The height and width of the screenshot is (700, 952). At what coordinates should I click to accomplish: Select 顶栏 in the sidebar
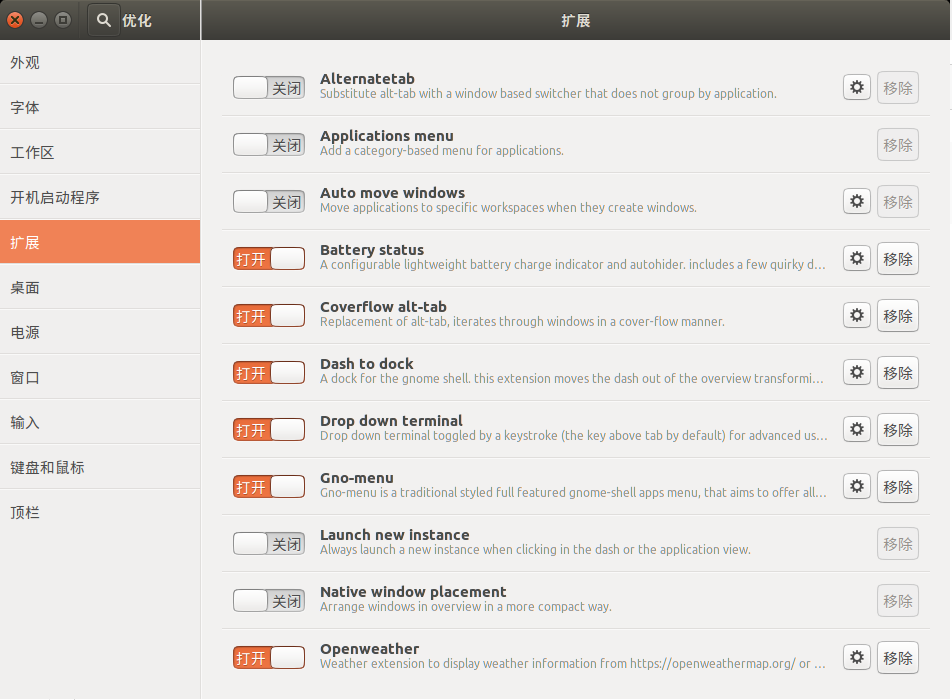tap(100, 512)
